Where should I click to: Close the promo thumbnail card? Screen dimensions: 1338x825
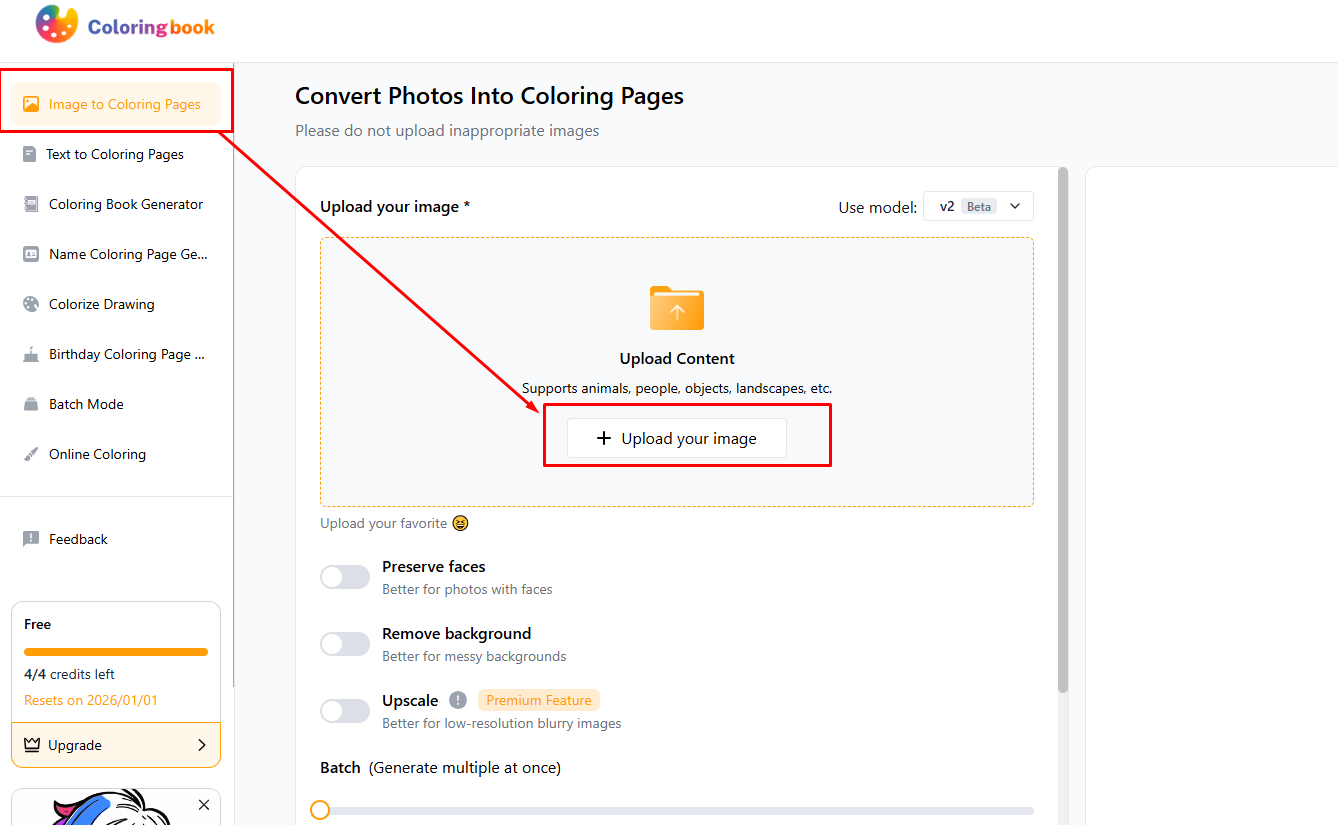point(204,805)
